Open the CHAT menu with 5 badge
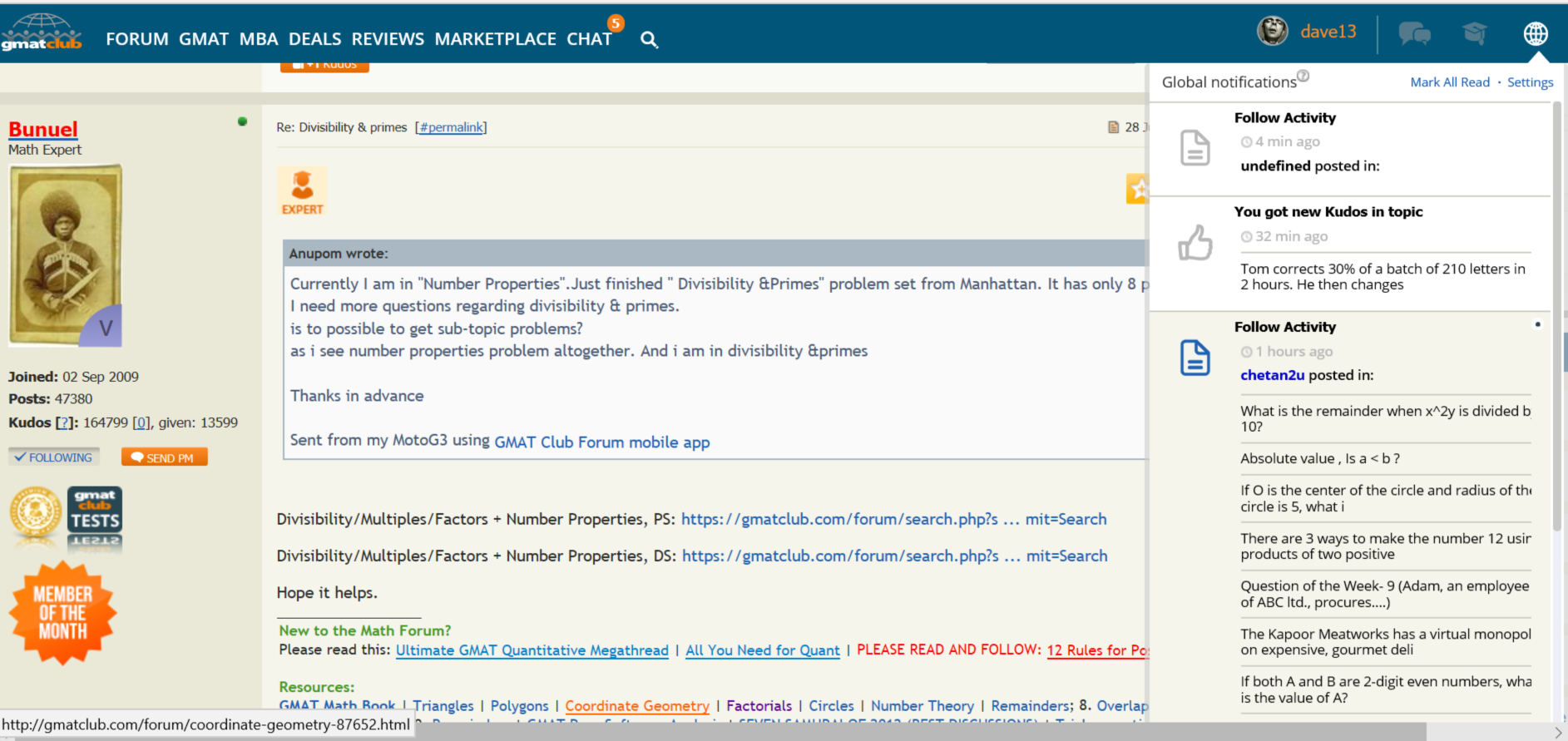Screen dimensions: 1568x741 590,39
